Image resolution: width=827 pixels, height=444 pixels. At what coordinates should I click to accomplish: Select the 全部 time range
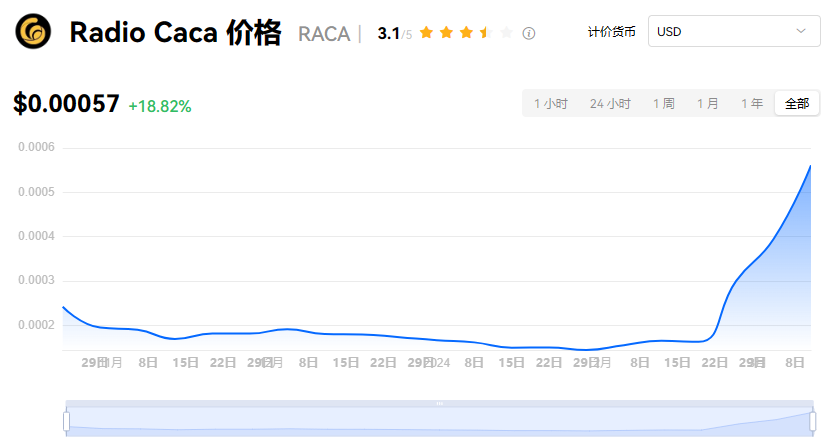[797, 103]
